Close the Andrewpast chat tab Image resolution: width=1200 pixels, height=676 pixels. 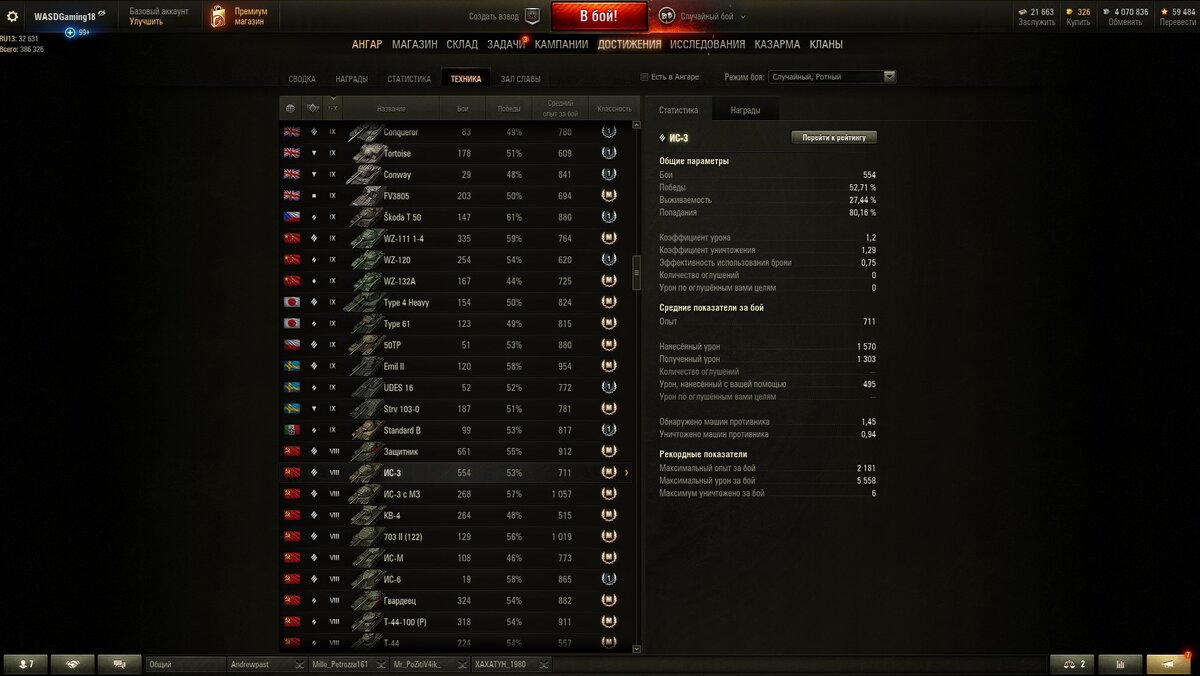pos(298,664)
